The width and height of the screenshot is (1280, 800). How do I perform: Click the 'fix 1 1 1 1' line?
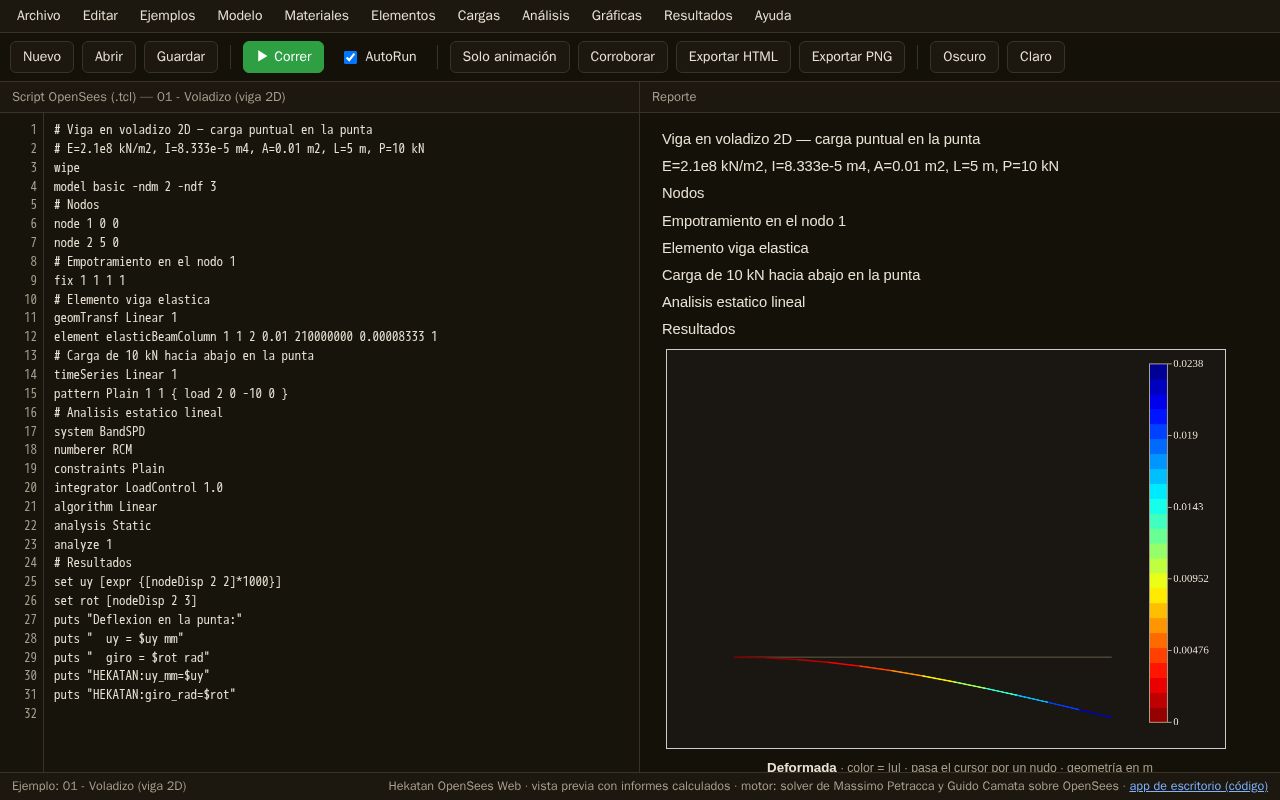tap(90, 280)
